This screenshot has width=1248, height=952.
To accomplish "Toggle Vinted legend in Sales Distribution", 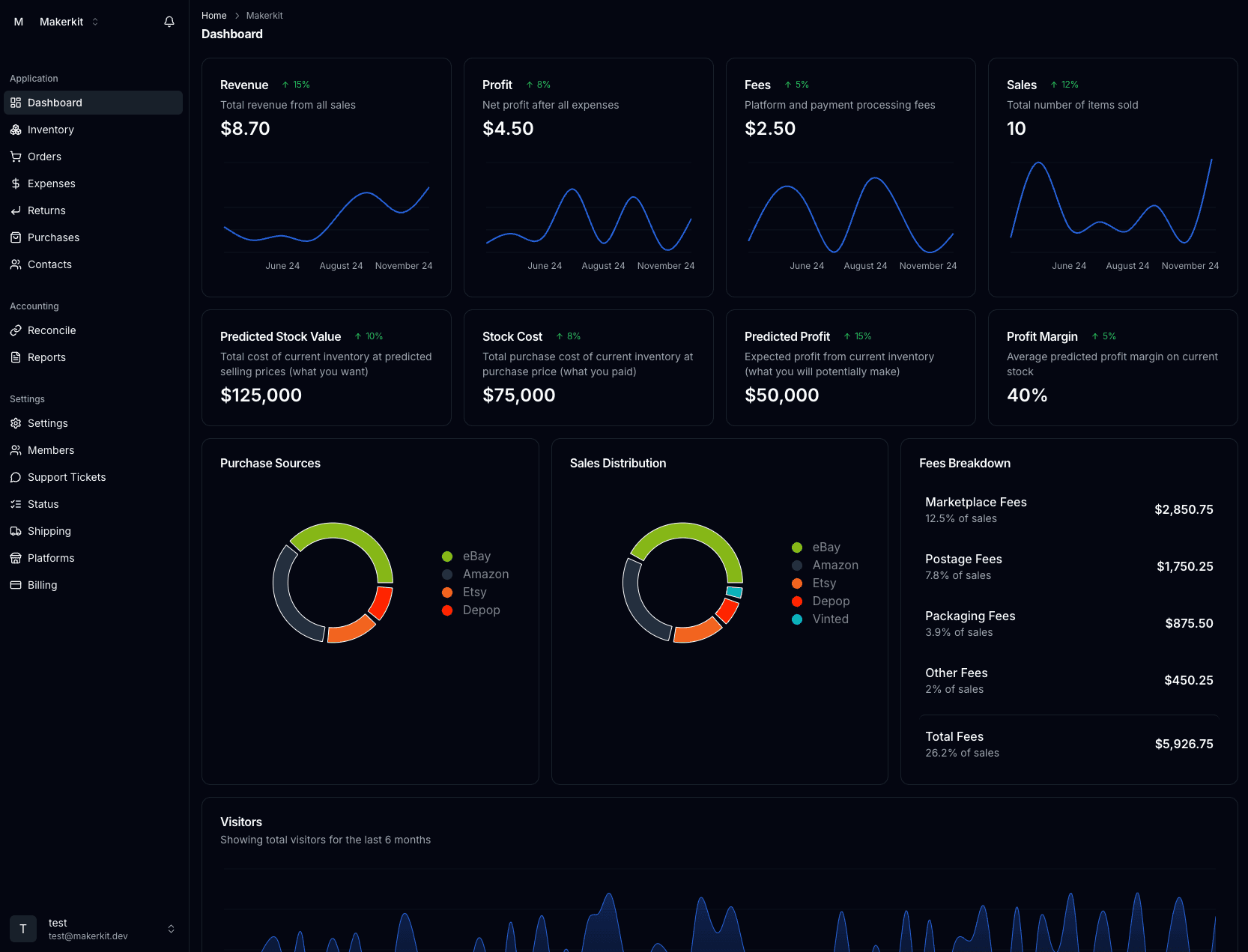I will point(820,619).
